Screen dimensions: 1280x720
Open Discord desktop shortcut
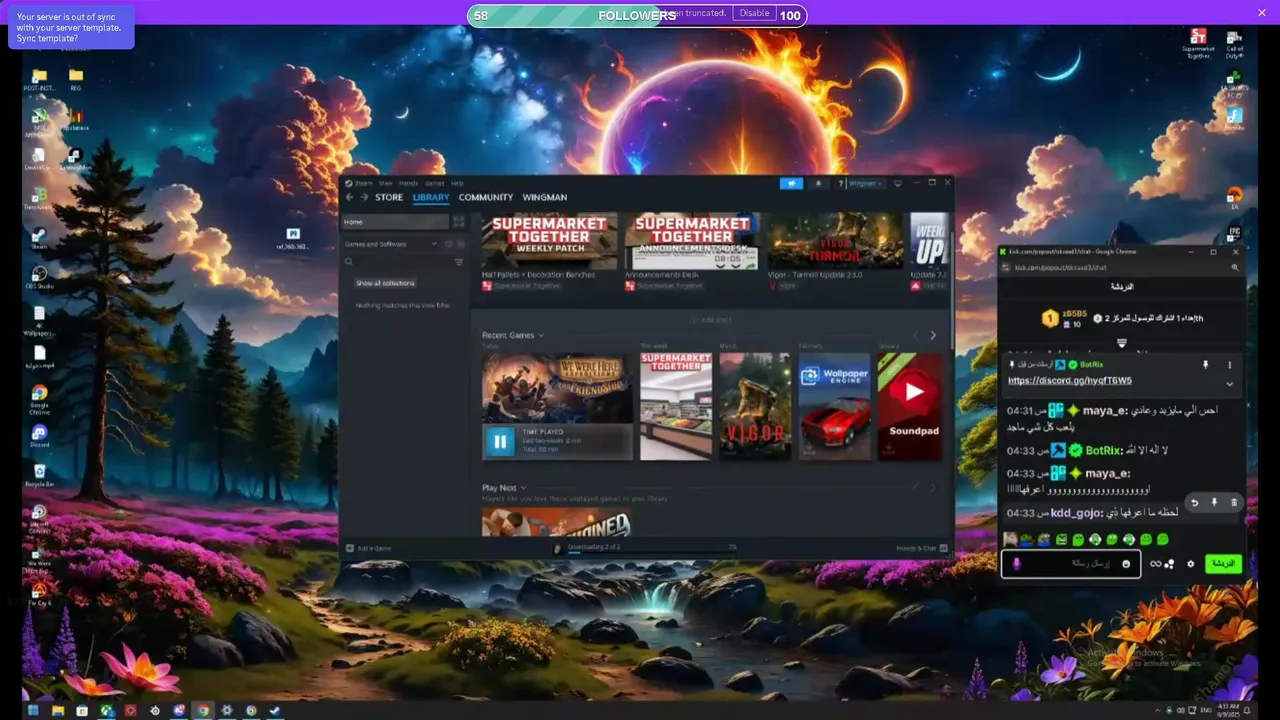[x=39, y=434]
